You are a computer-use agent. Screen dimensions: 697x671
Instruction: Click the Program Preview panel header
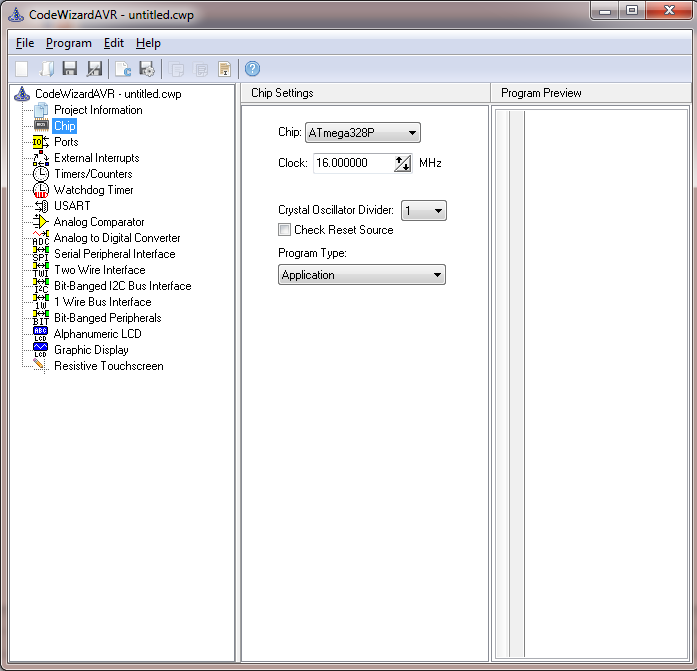(591, 93)
